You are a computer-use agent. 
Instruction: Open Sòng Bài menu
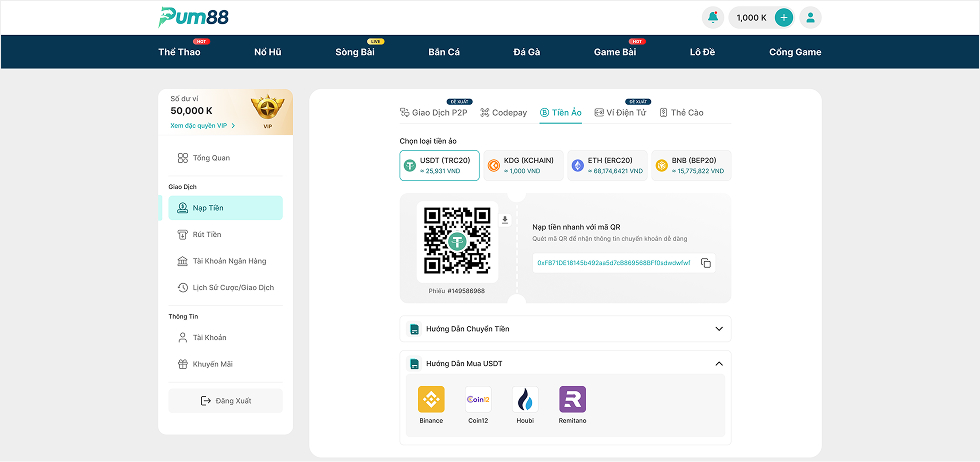coord(355,52)
